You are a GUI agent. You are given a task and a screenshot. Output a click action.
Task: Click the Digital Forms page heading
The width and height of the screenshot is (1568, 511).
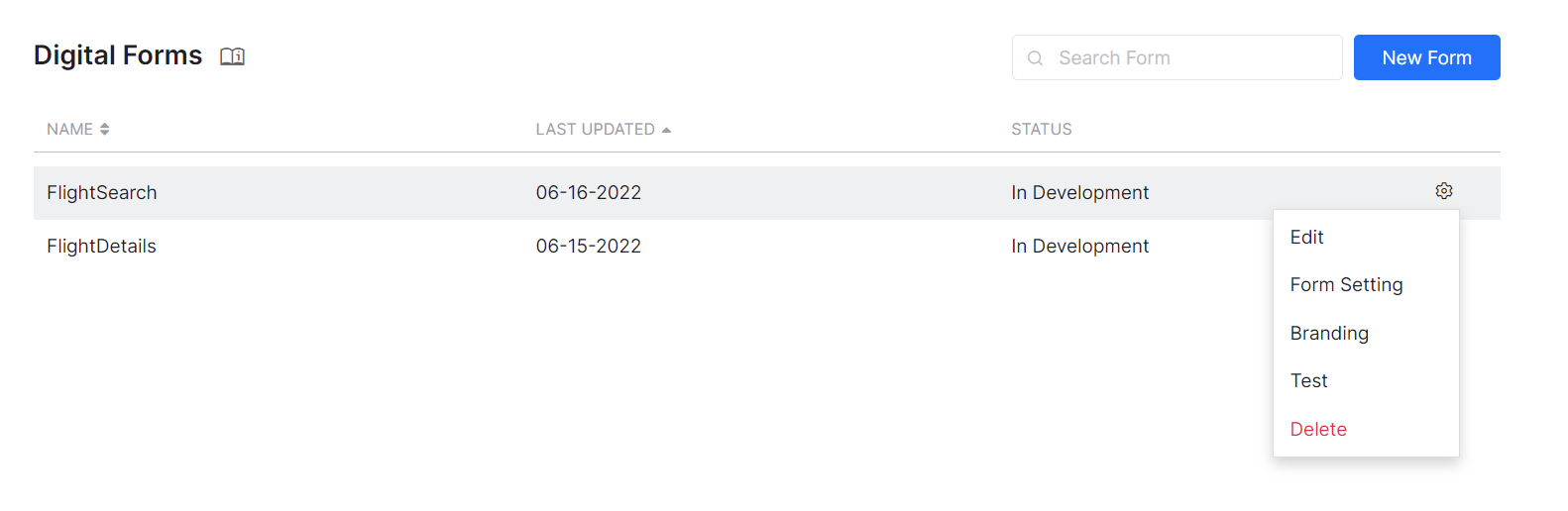coord(118,55)
